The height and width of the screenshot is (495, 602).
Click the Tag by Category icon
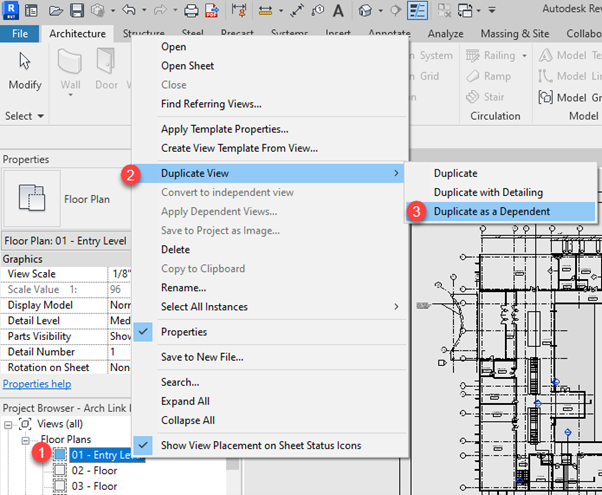[318, 11]
